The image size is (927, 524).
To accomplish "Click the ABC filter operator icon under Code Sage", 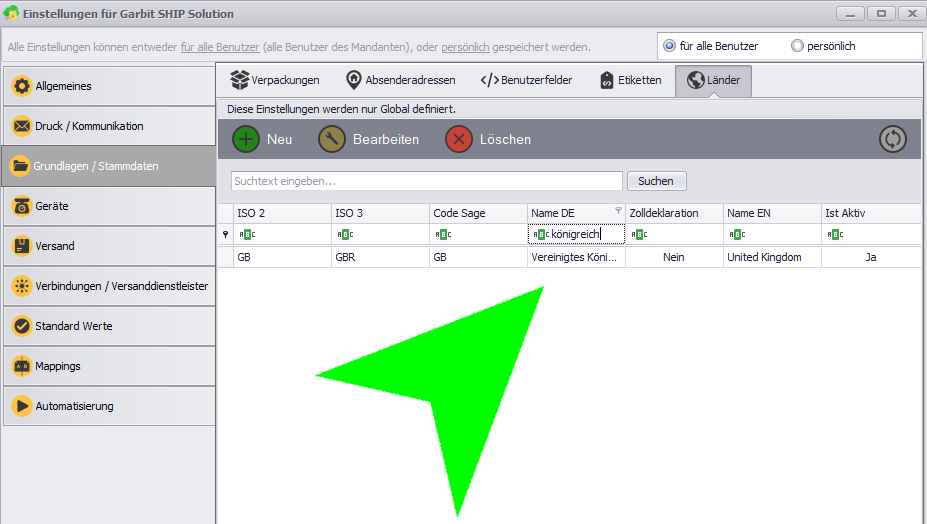I will [443, 235].
